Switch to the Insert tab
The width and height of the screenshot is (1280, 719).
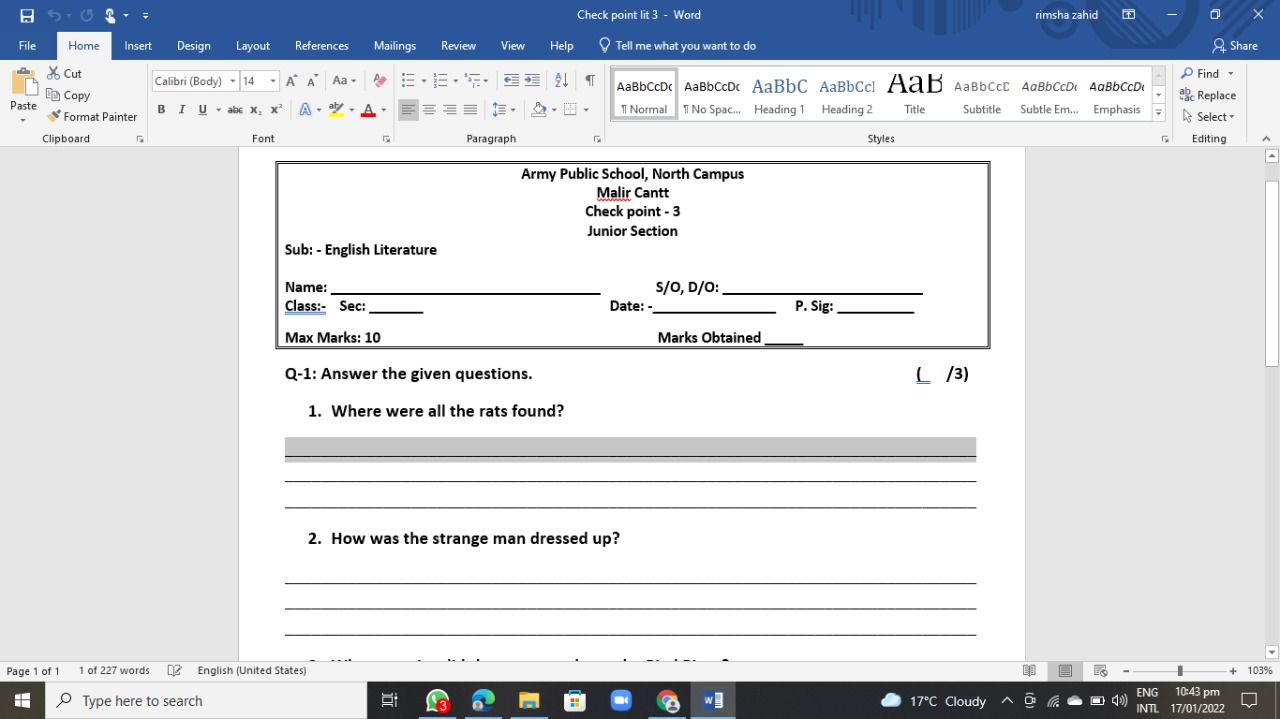(x=138, y=46)
